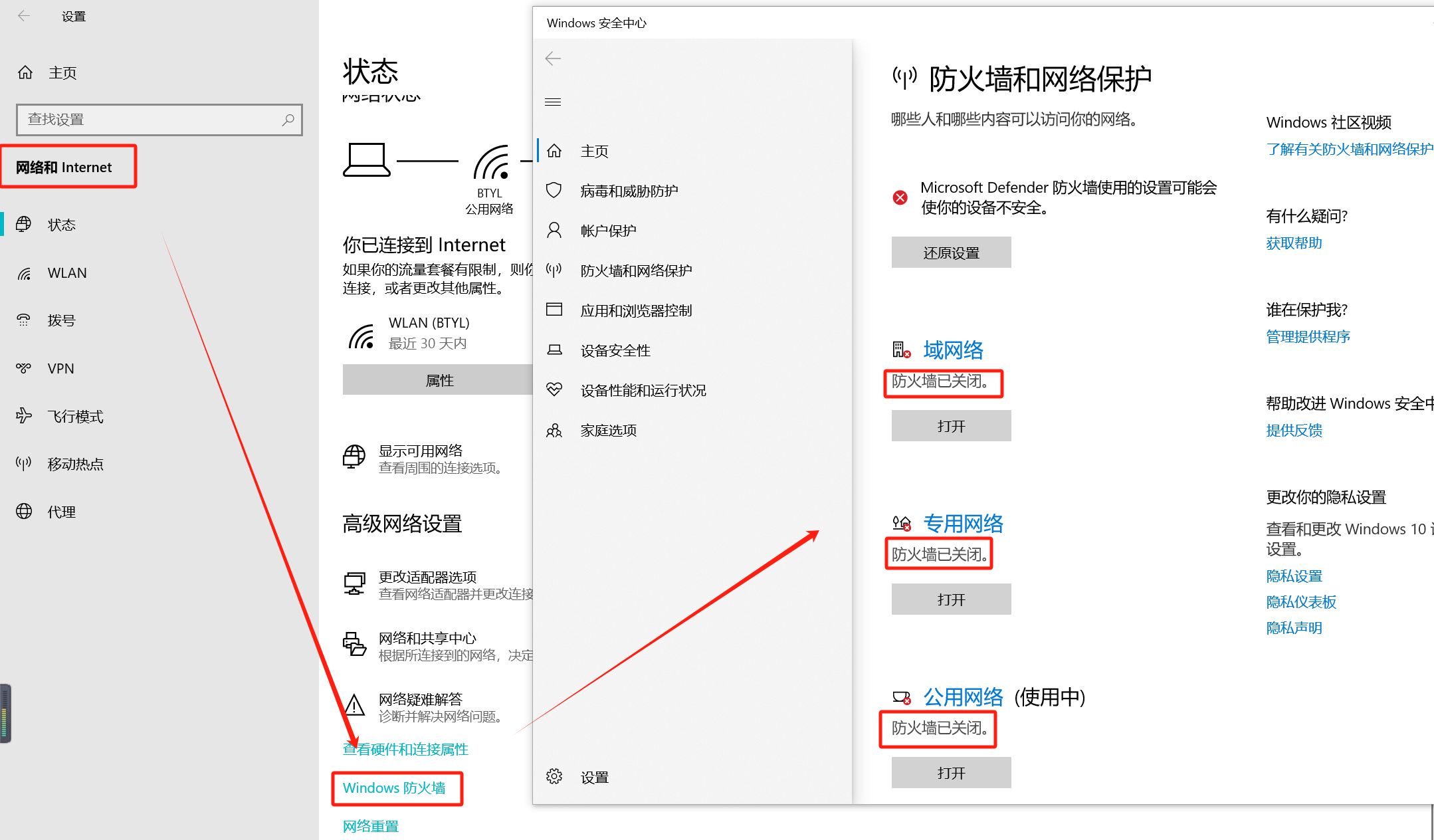
Task: Open Private network link
Action: 963,524
